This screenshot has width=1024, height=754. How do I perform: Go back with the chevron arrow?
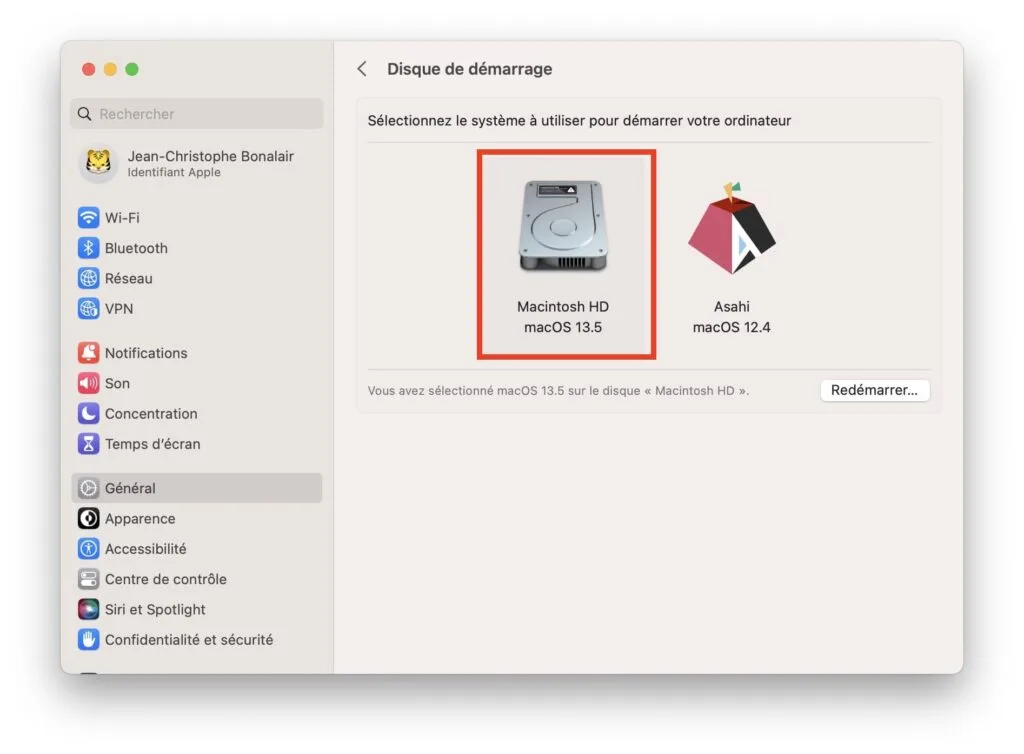(x=362, y=68)
